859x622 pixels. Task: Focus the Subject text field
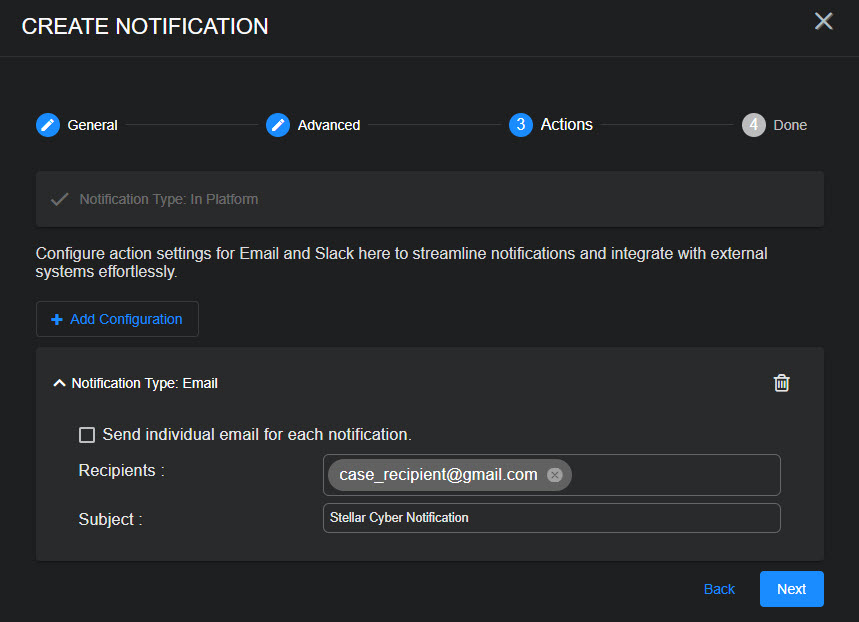551,518
